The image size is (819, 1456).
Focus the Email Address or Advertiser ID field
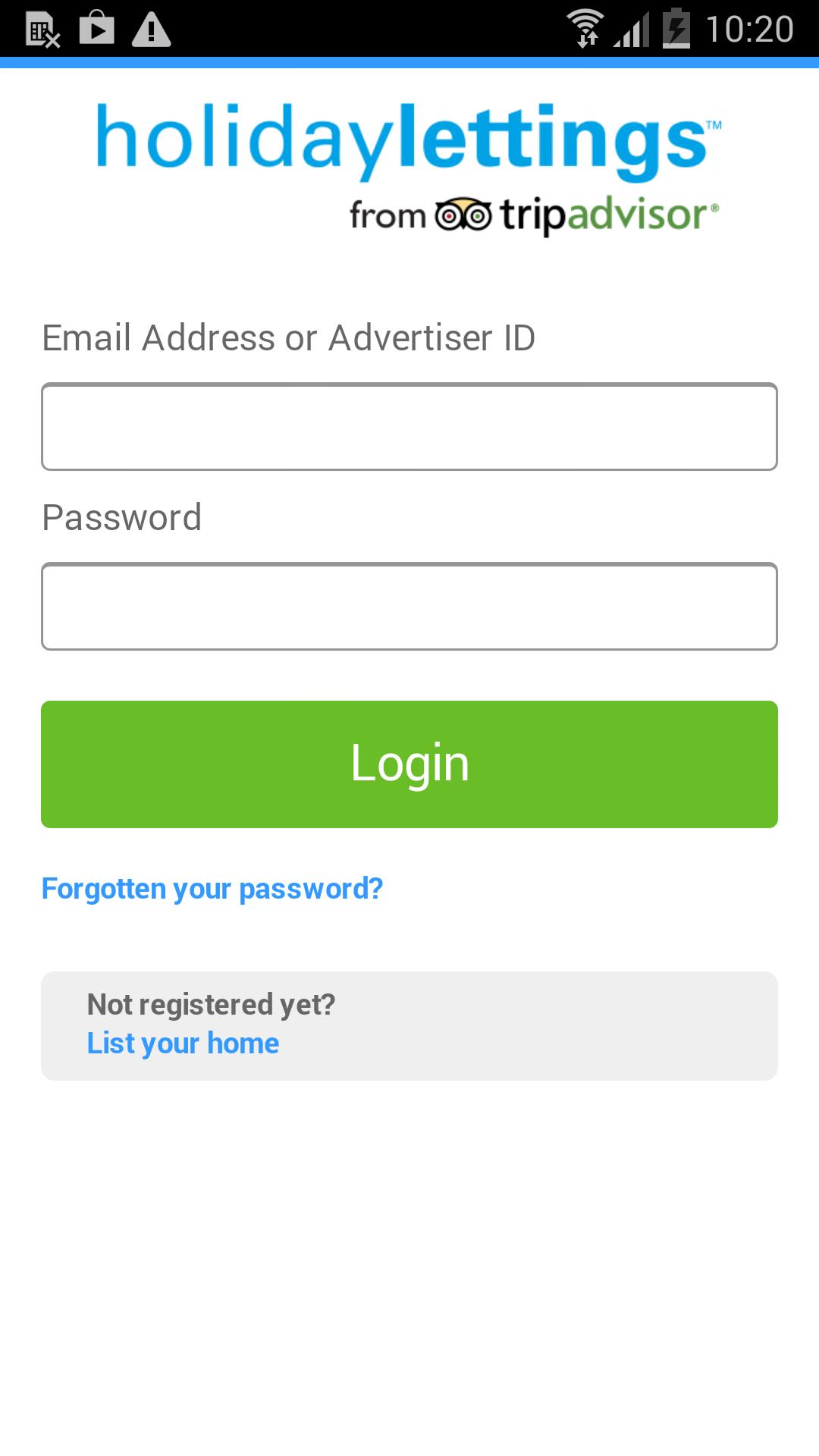tap(409, 427)
